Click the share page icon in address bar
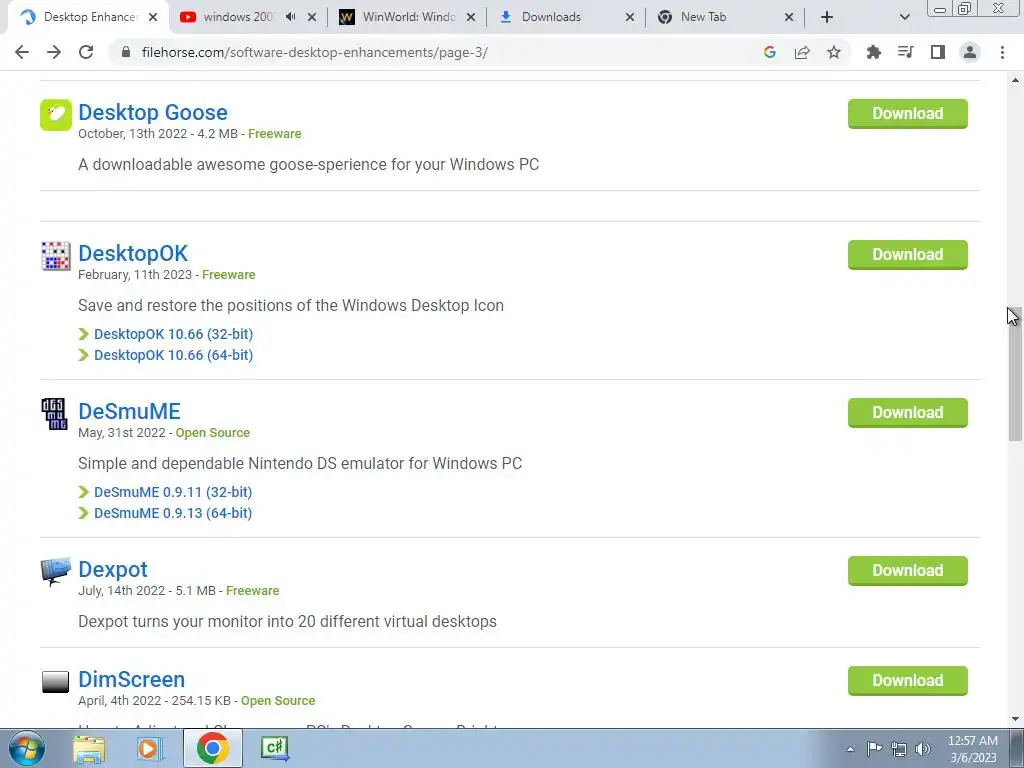The width and height of the screenshot is (1024, 768). (802, 52)
